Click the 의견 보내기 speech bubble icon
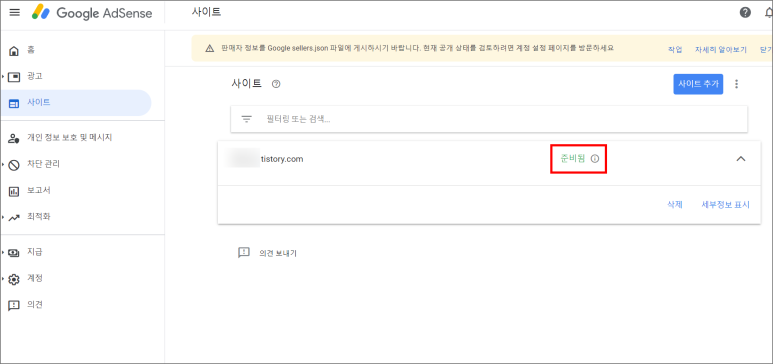This screenshot has width=773, height=364. click(244, 253)
